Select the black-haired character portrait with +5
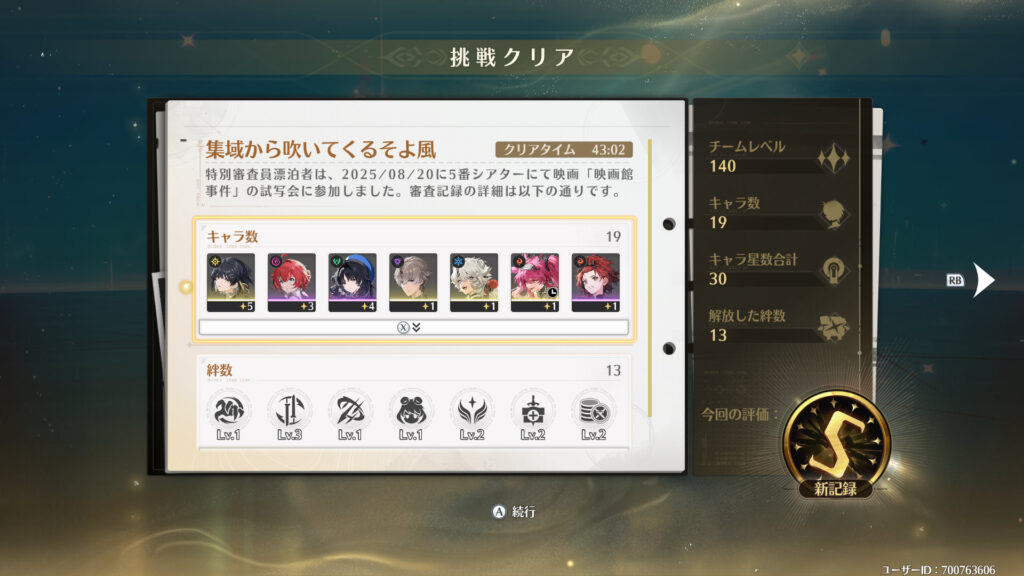1024x576 pixels. 231,282
